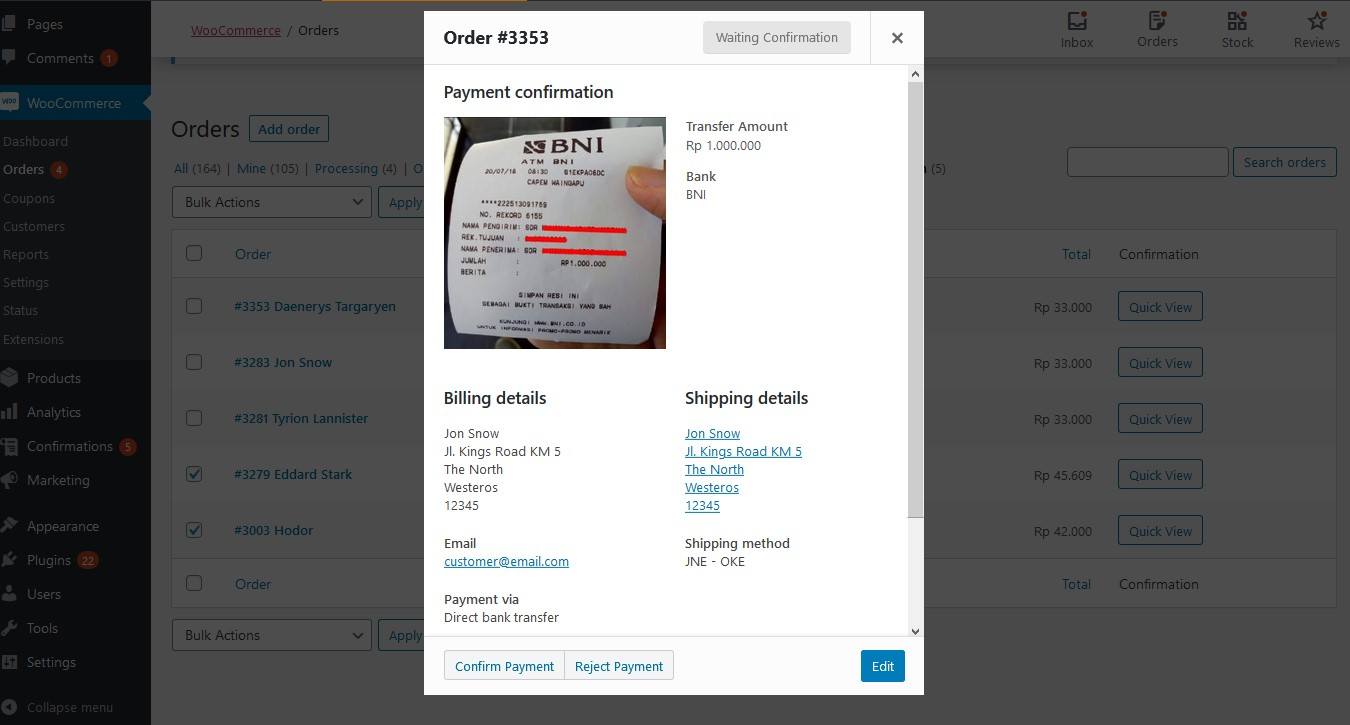The image size is (1350, 725).
Task: Uncheck the checkbox for order #3003 Hodor
Action: pos(194,530)
